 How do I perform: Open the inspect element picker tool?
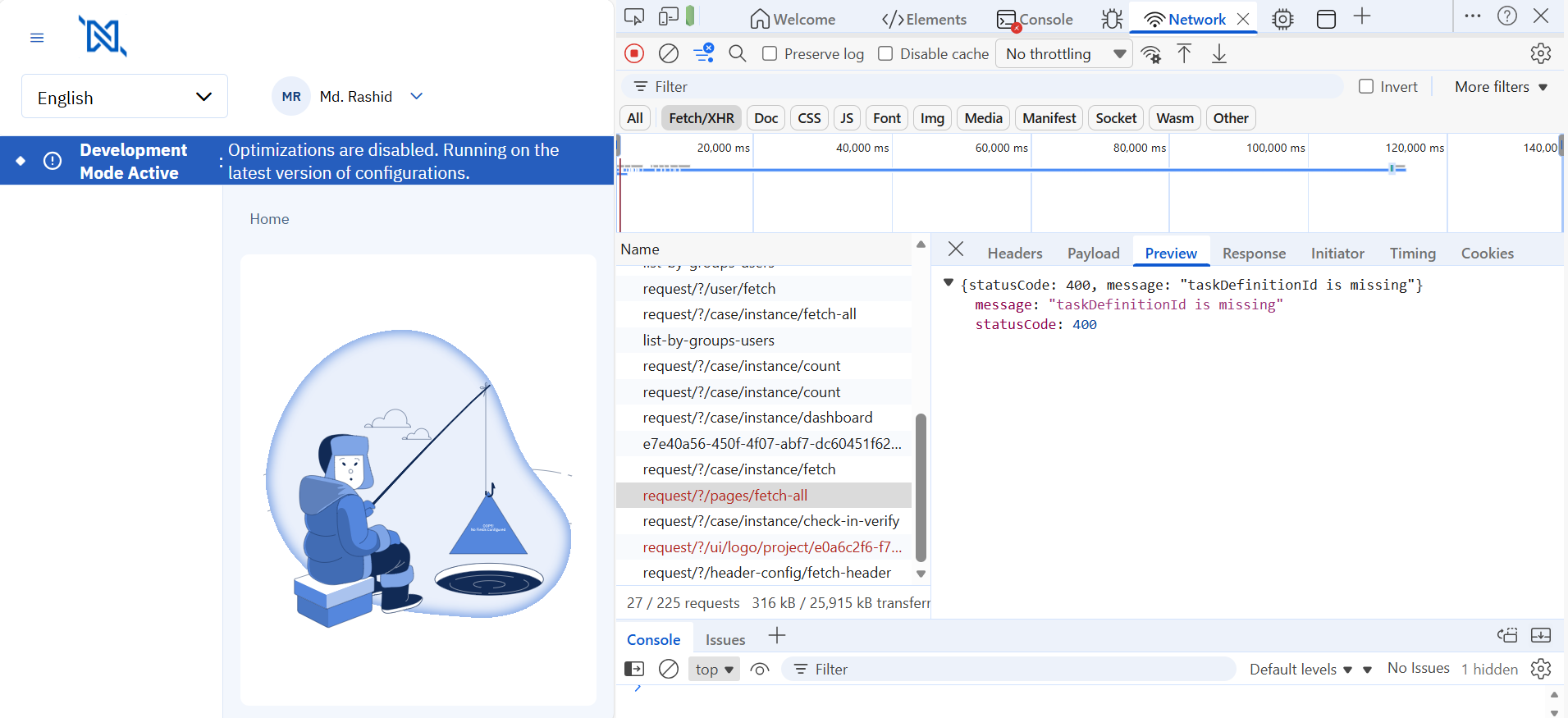[x=634, y=17]
